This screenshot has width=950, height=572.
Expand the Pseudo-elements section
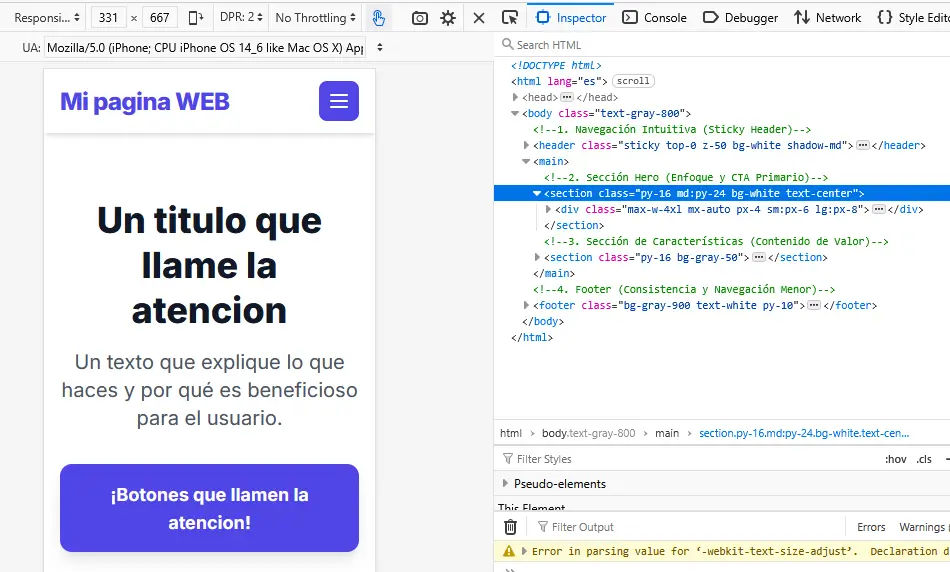tap(505, 484)
